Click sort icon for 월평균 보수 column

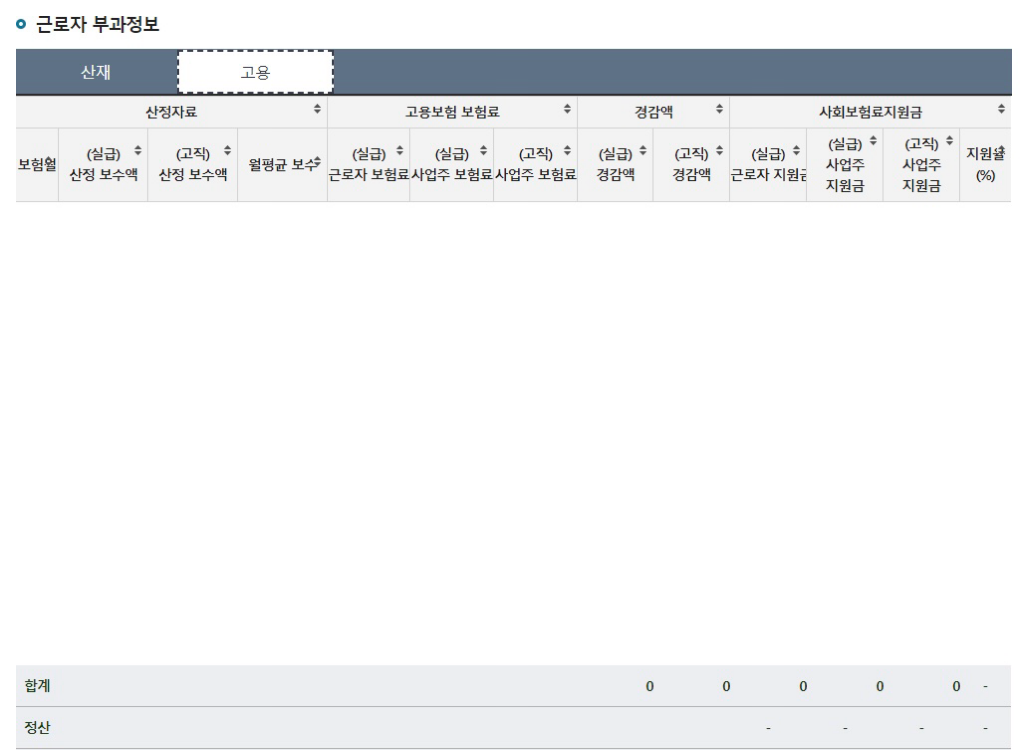pyautogui.click(x=318, y=163)
